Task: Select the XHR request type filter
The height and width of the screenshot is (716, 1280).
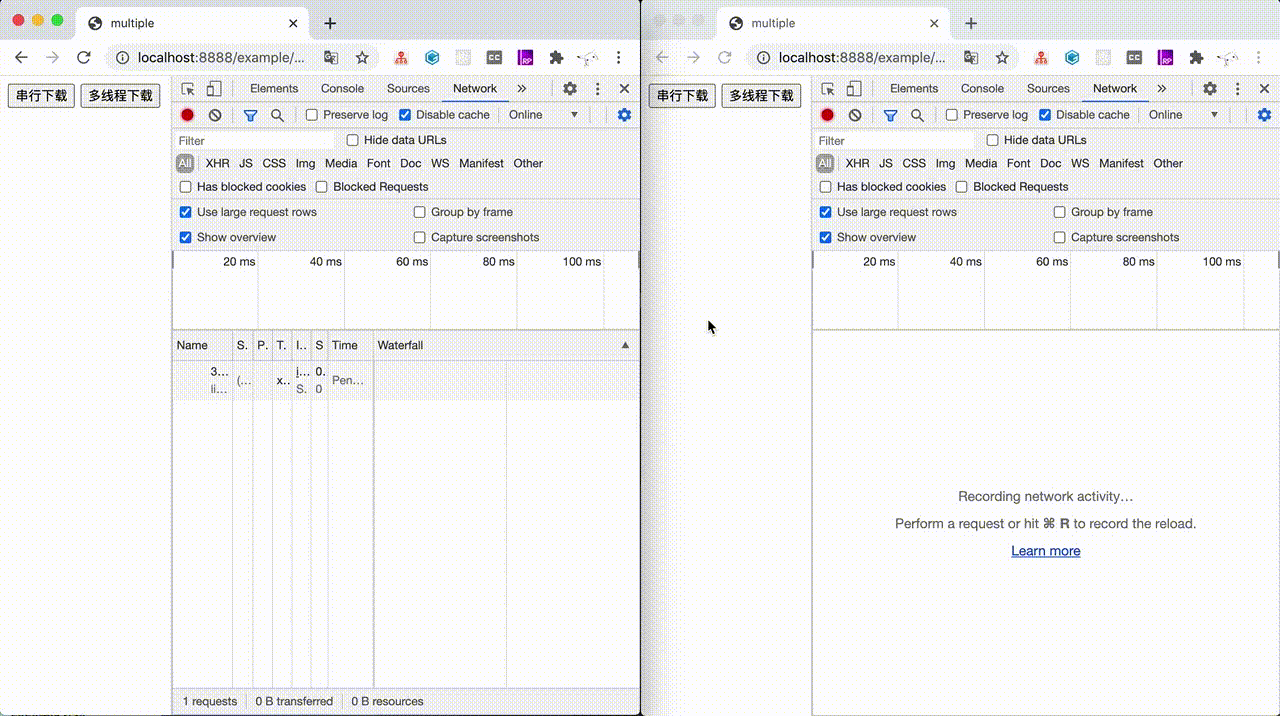Action: pos(217,163)
